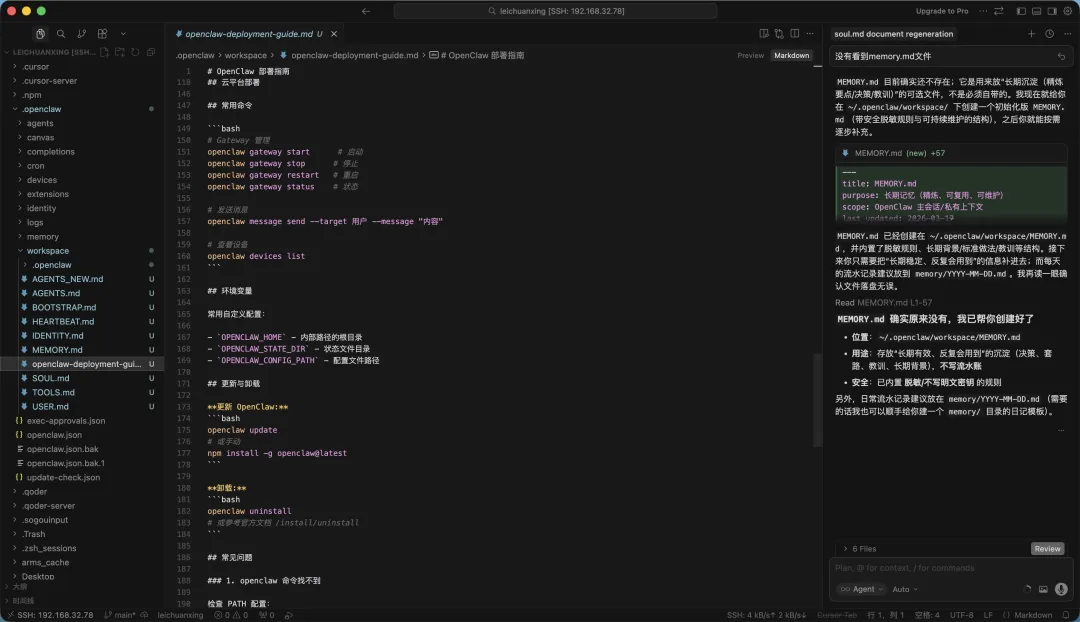This screenshot has height=622, width=1080.
Task: Expand the additional views chevron in sidebar
Action: tap(123, 34)
